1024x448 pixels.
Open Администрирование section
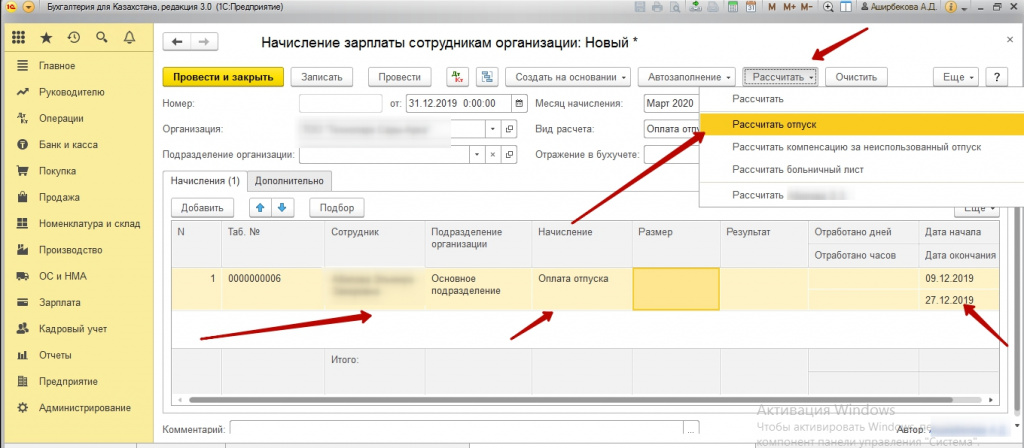click(x=84, y=408)
